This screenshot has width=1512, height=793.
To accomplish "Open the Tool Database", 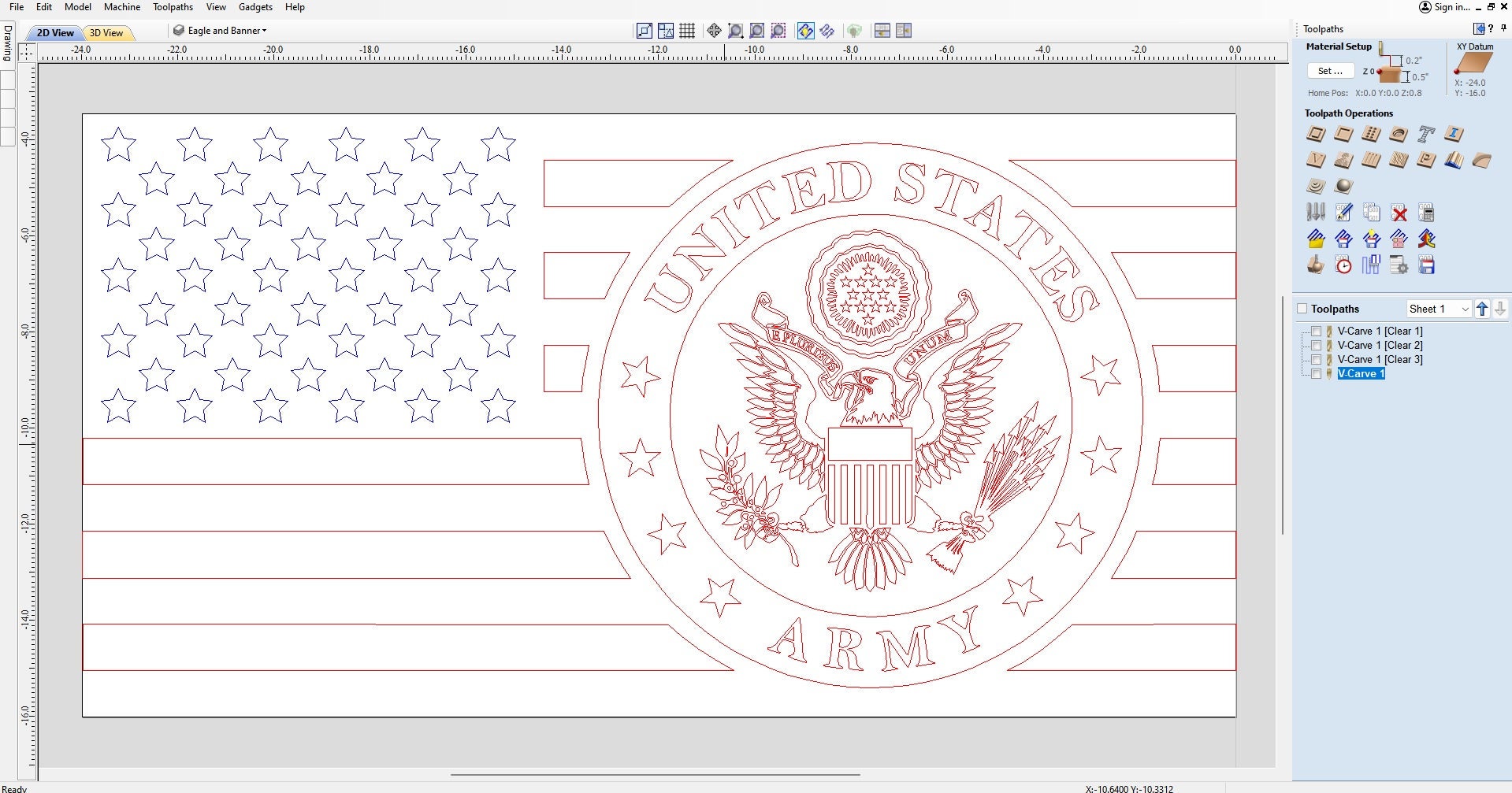I will pos(1316,213).
